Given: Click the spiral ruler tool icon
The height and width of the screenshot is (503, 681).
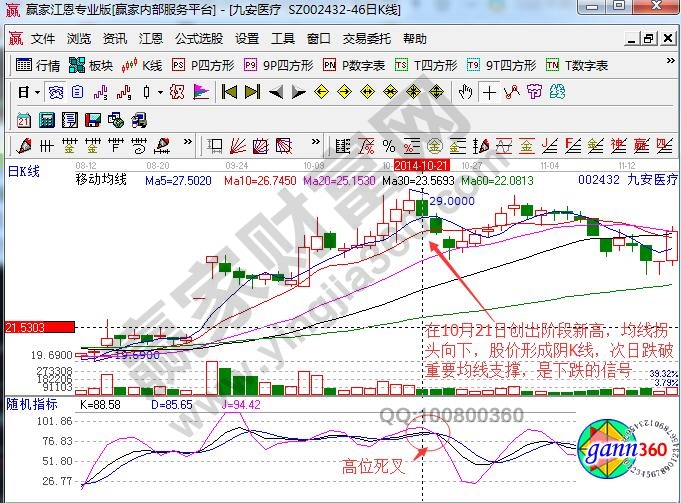Looking at the screenshot, I should 139,146.
